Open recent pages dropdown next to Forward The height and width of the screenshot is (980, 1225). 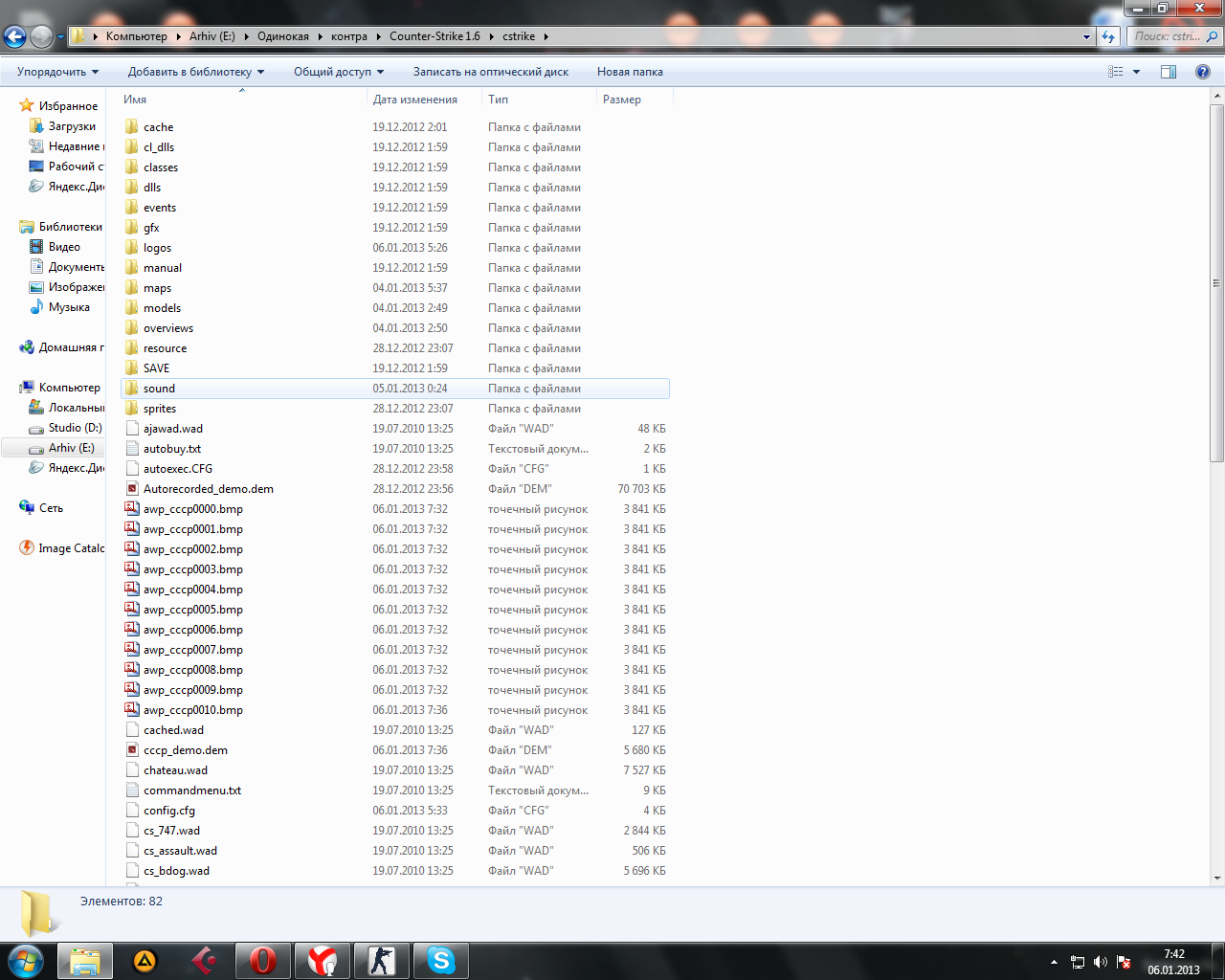tap(60, 37)
